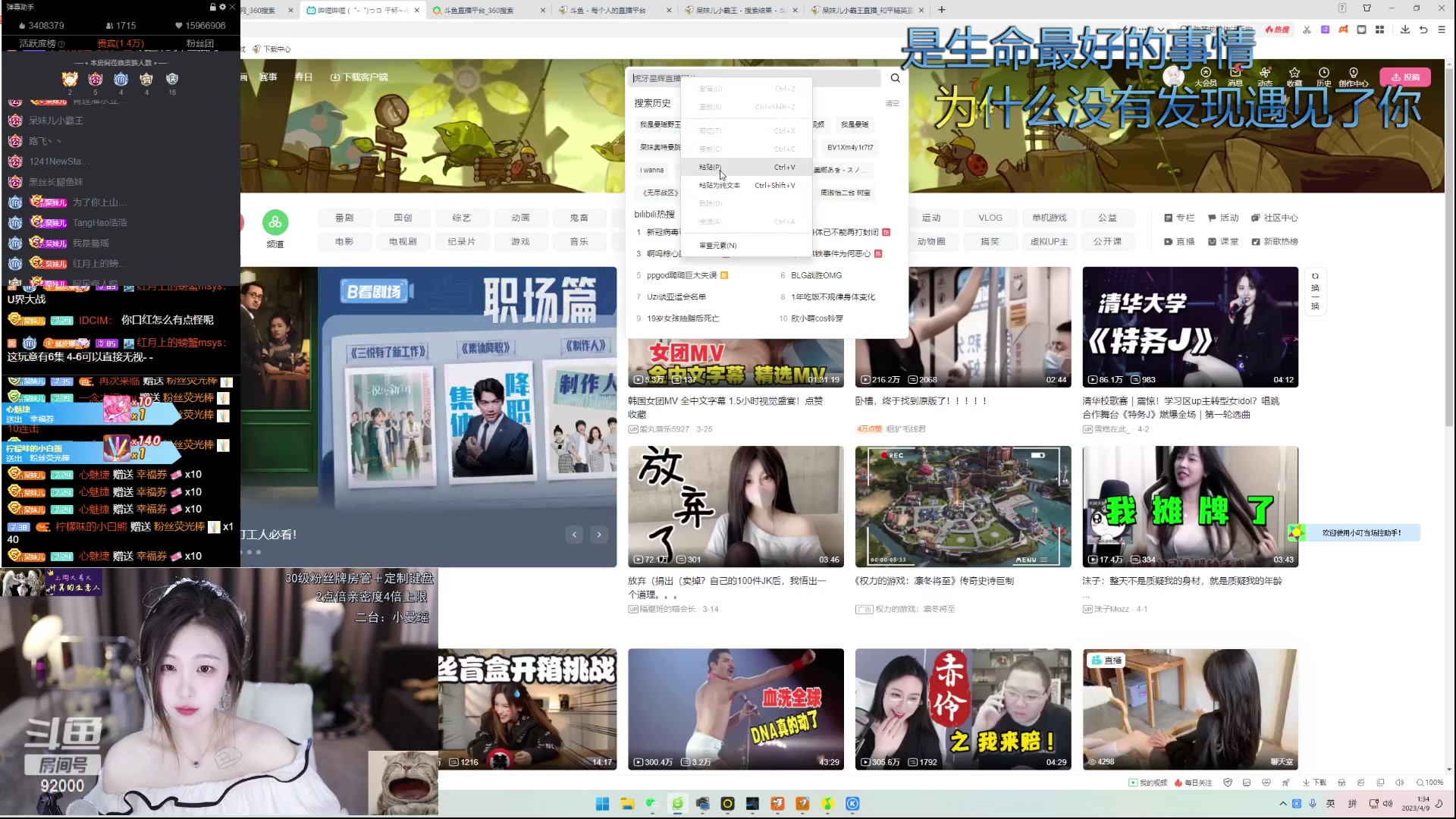Click the 社区中心 link
1456x819 pixels.
coord(1275,218)
